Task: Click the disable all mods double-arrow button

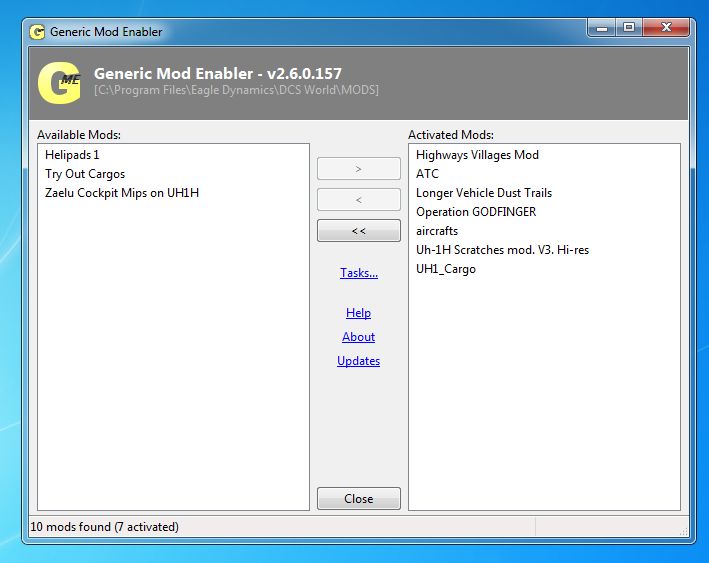Action: point(359,231)
